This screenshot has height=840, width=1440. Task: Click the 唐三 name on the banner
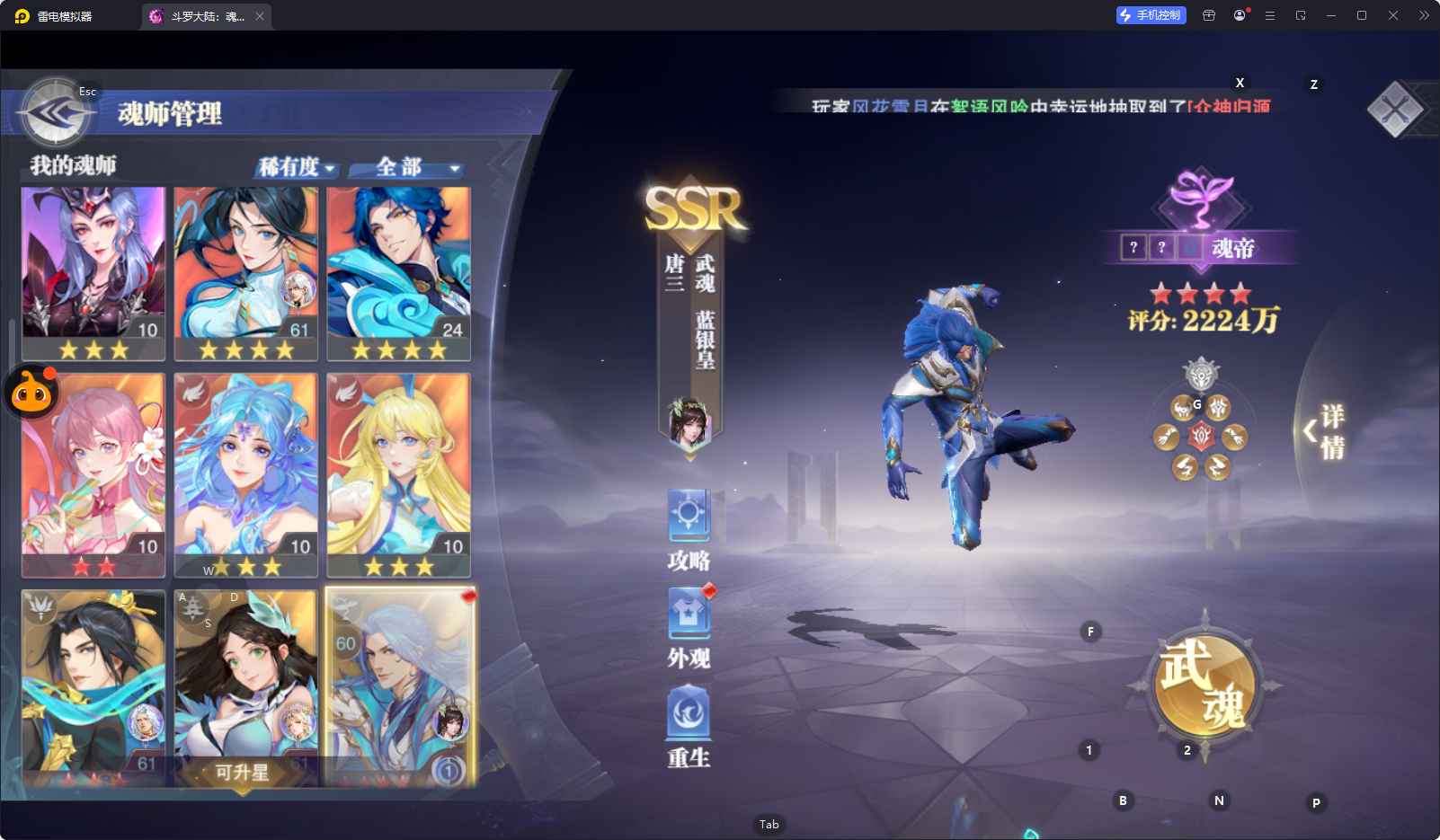pyautogui.click(x=674, y=273)
